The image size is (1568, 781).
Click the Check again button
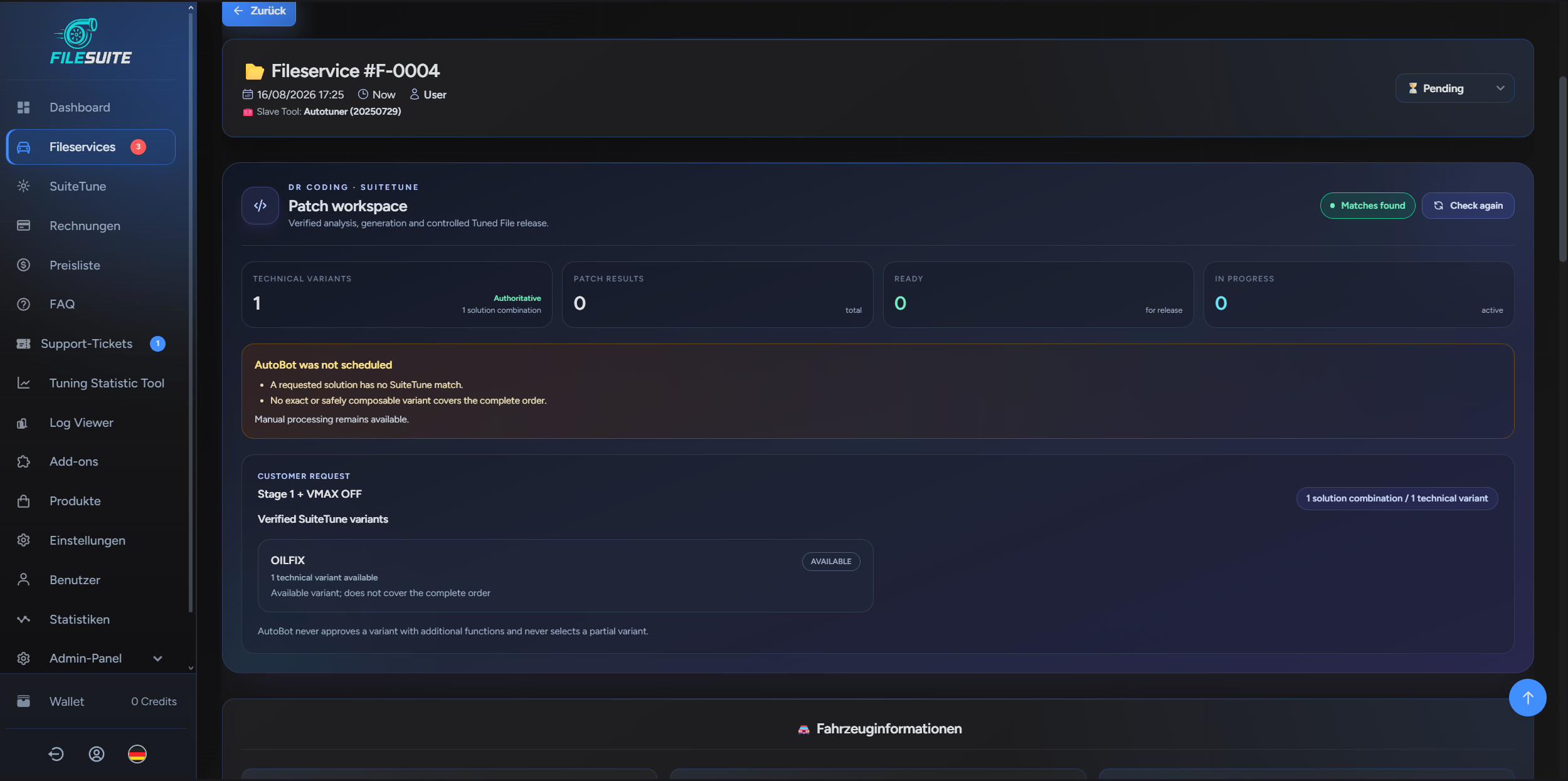tap(1468, 206)
